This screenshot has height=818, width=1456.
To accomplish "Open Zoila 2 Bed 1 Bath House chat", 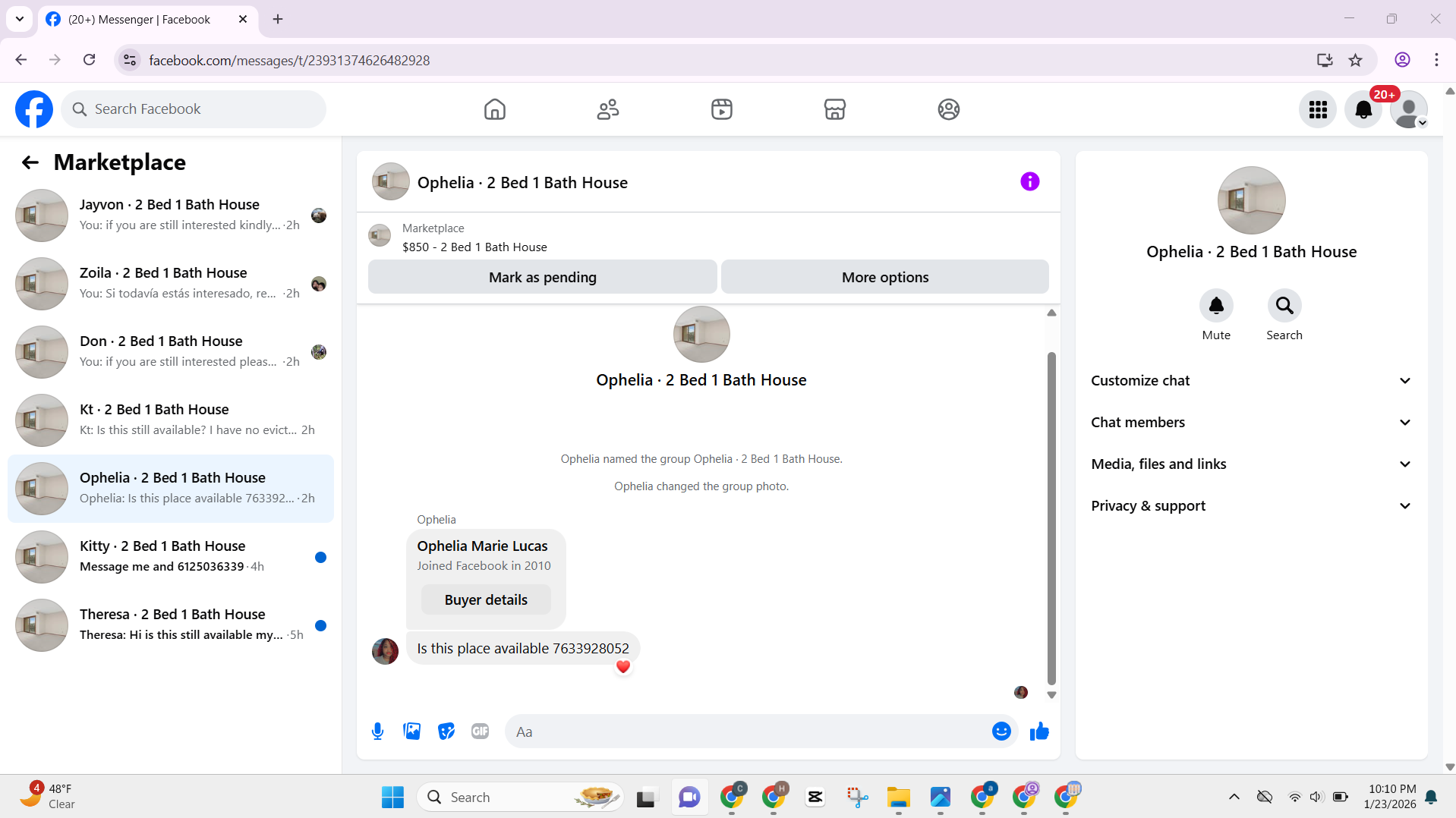I will point(171,284).
